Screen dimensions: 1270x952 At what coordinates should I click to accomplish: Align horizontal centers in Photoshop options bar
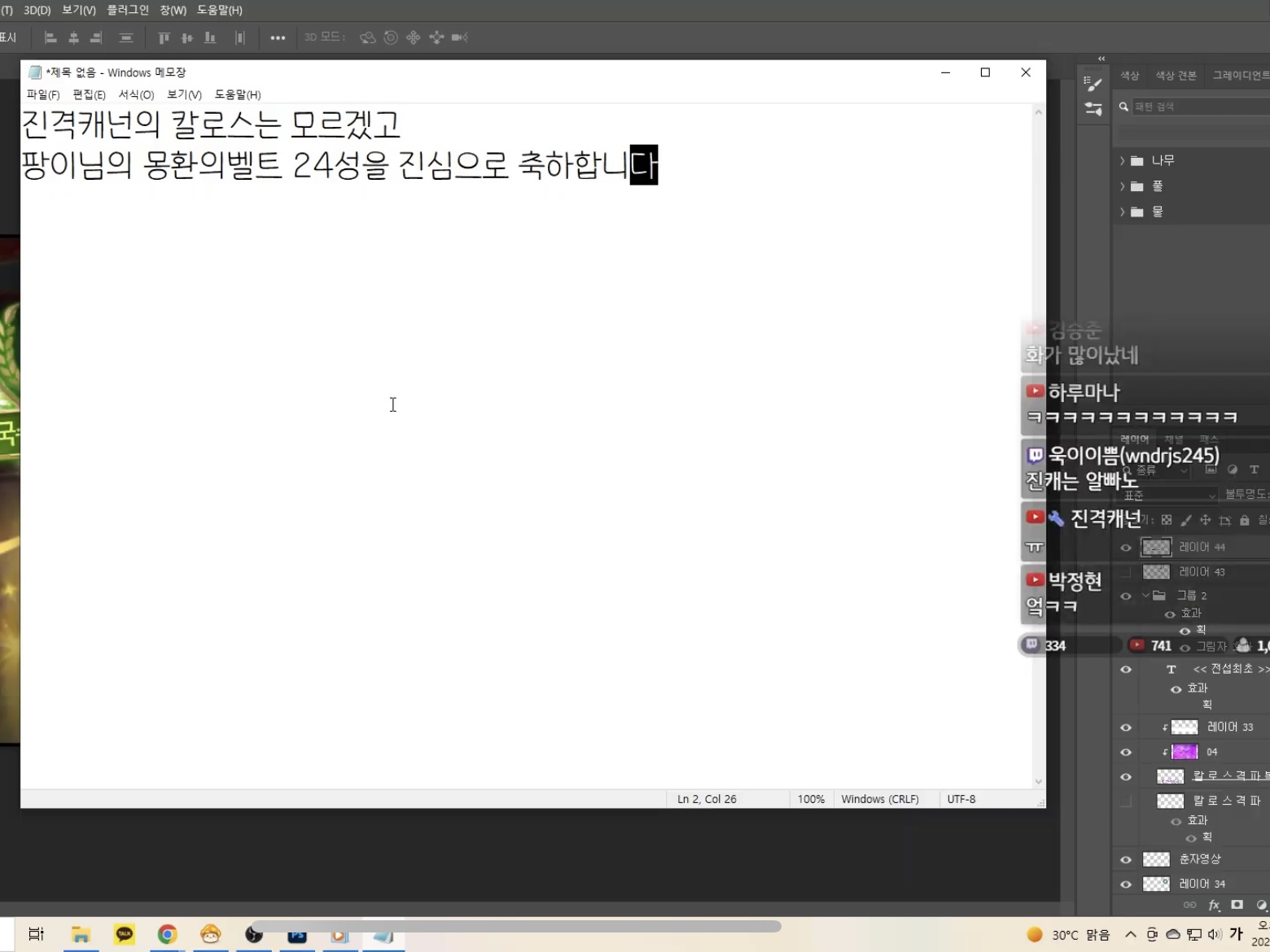click(73, 37)
